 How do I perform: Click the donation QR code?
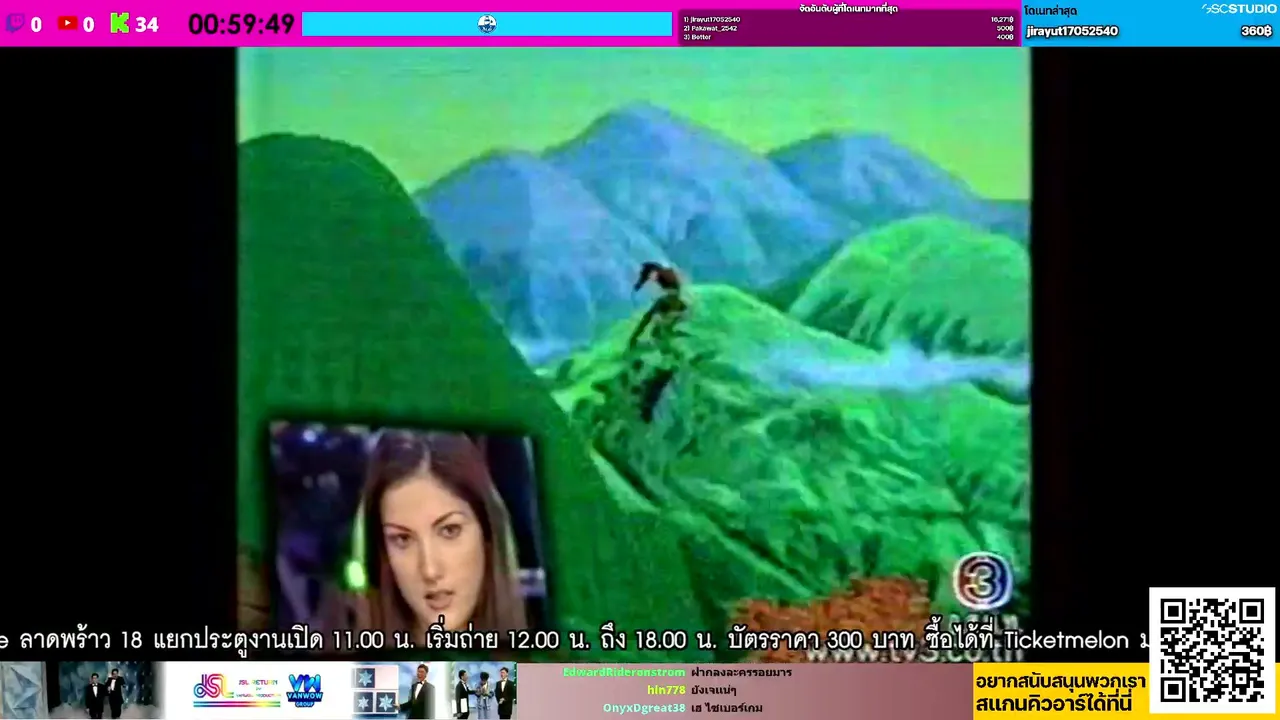click(1212, 649)
